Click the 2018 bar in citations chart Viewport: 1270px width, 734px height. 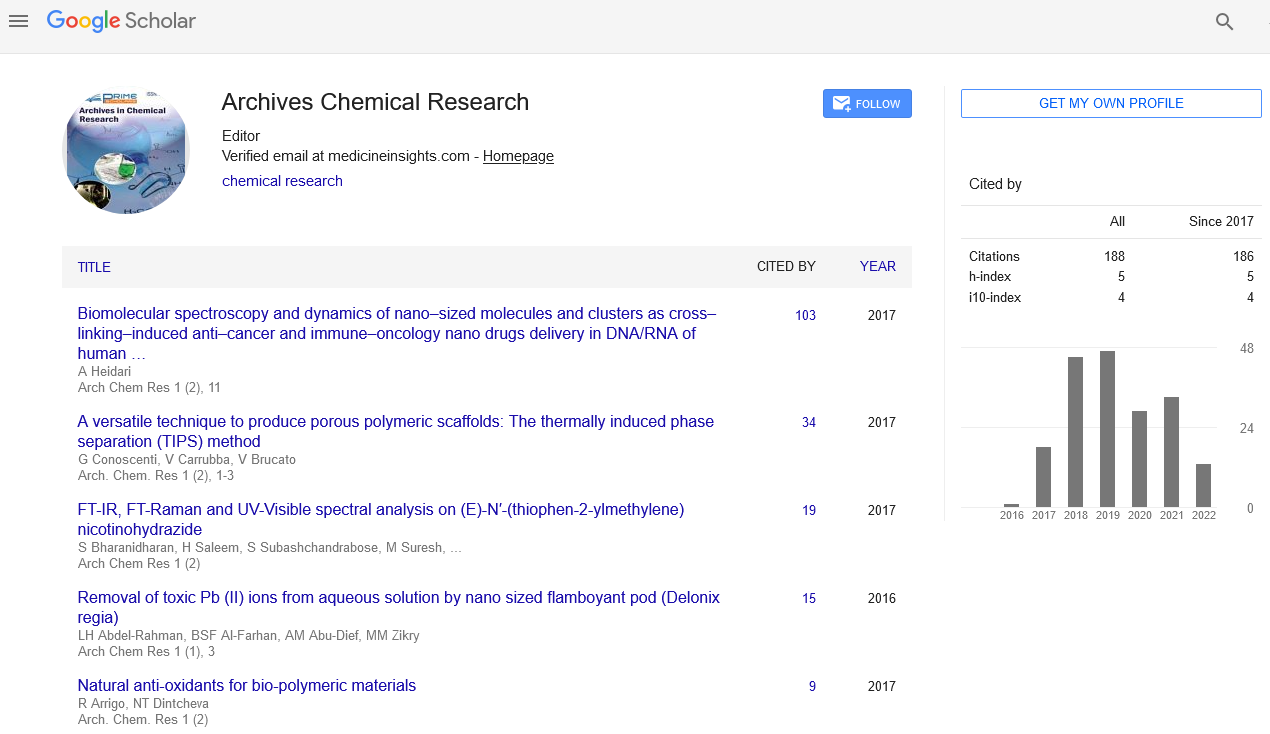1075,432
